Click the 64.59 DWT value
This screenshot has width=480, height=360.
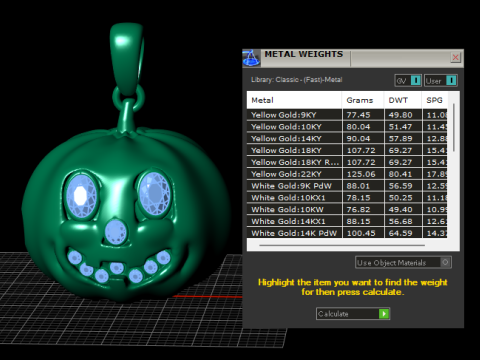pos(400,233)
